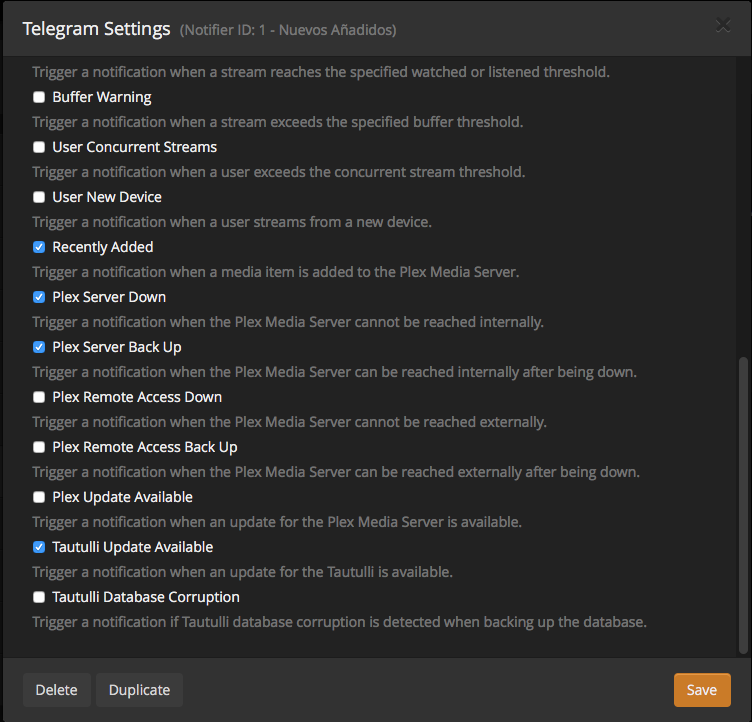Click the Tautulli Update Available label
Image resolution: width=752 pixels, height=722 pixels.
(132, 547)
